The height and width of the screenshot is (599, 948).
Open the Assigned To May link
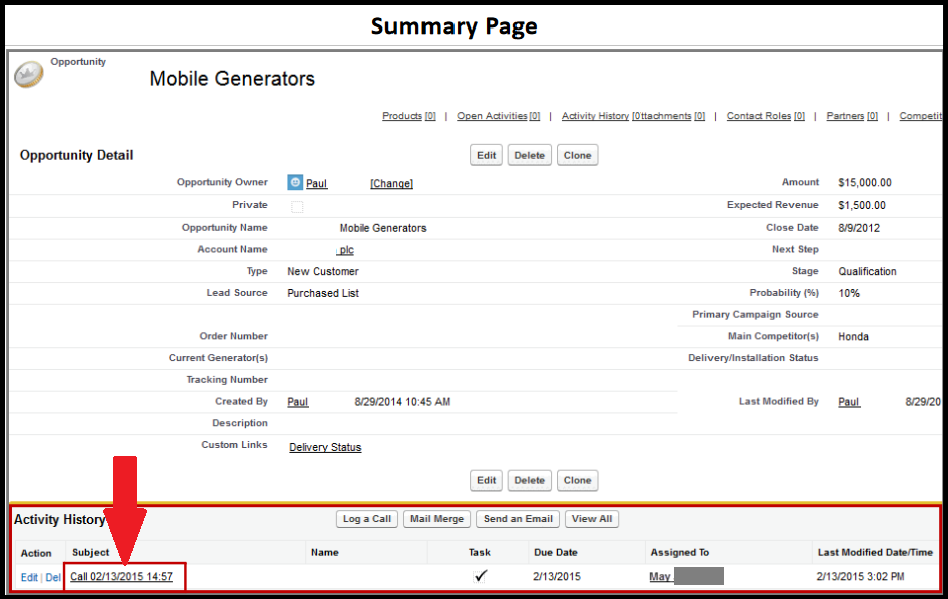(x=660, y=577)
